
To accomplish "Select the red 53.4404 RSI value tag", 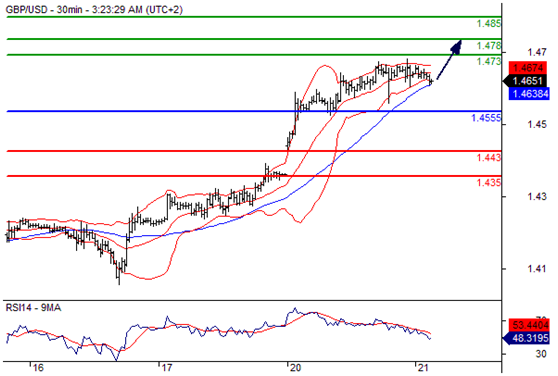I will point(529,324).
